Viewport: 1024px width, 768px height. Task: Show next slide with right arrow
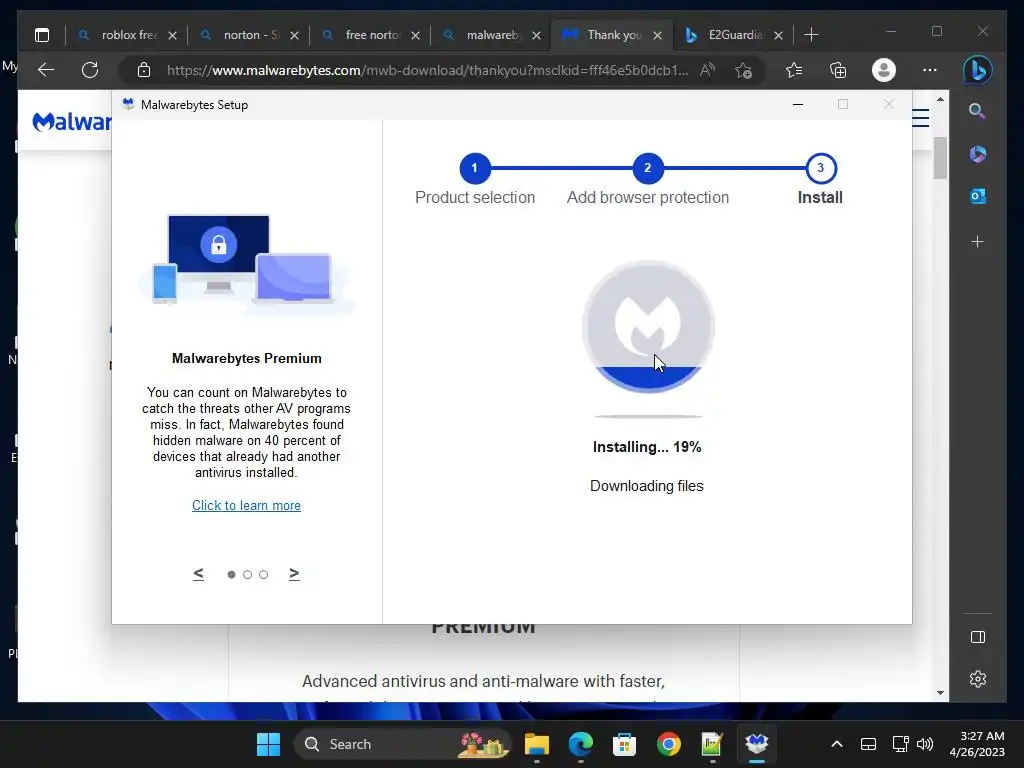coord(294,574)
